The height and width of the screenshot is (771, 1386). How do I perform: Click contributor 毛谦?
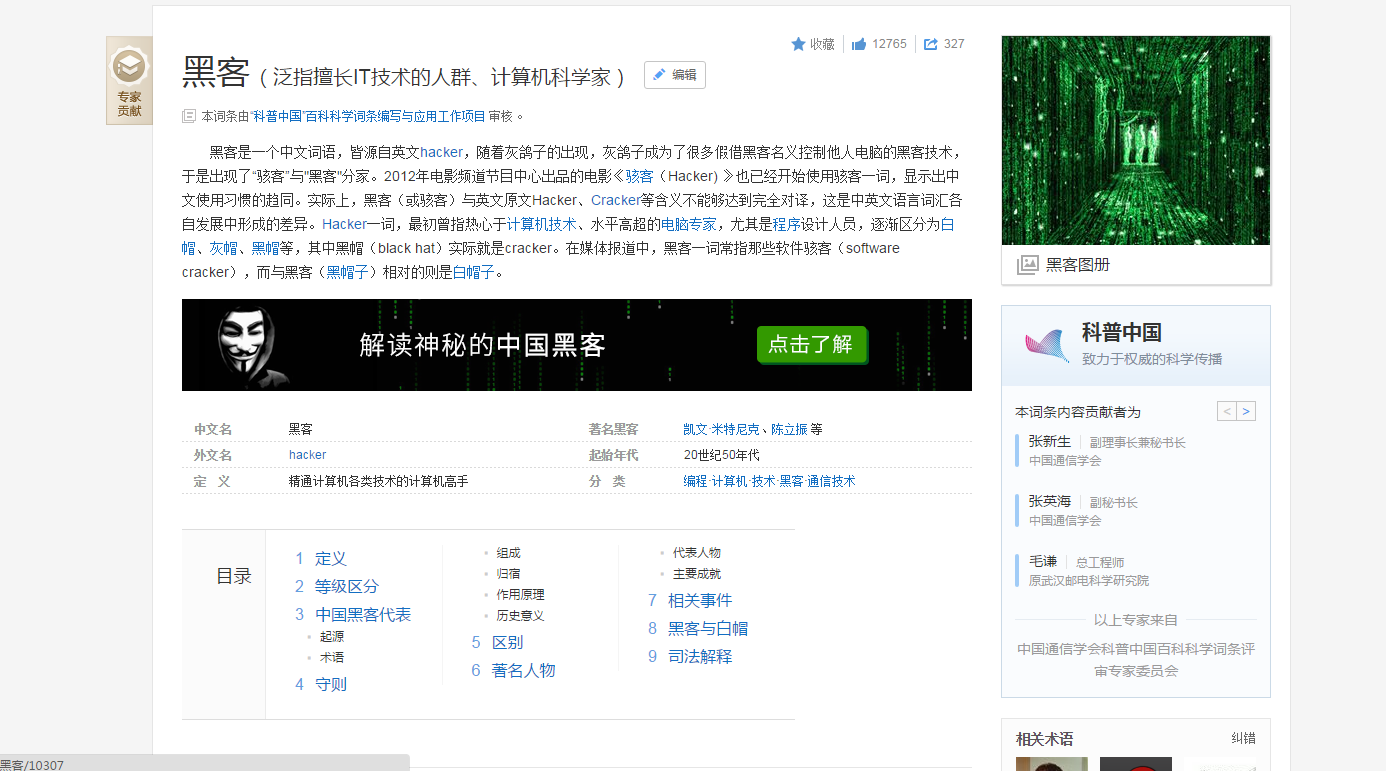1043,562
